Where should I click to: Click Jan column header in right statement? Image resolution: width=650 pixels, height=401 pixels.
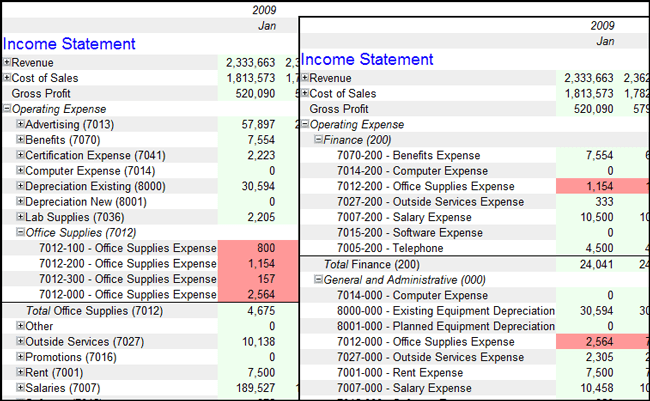click(x=605, y=41)
